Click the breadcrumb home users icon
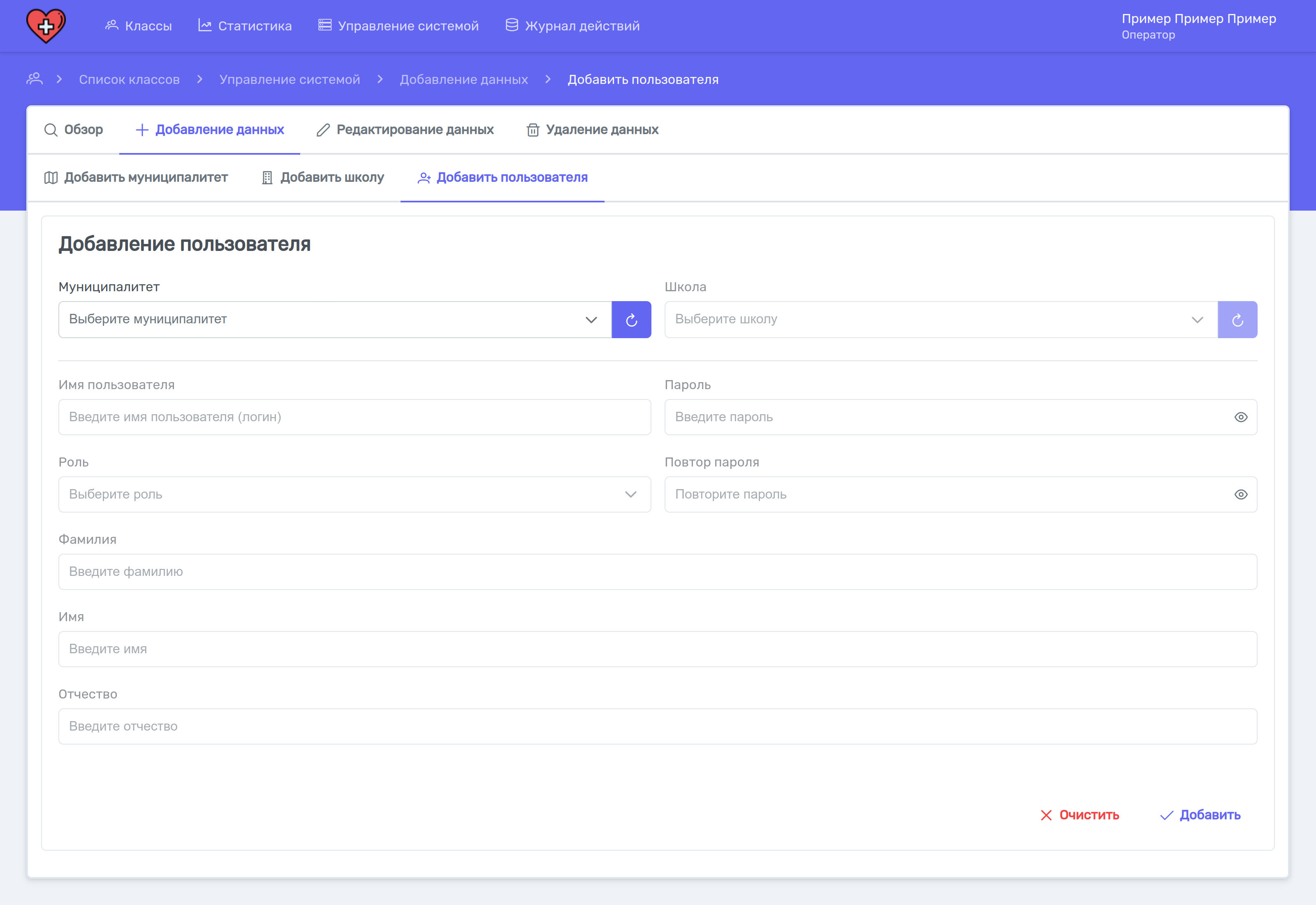The image size is (1316, 905). 35,79
